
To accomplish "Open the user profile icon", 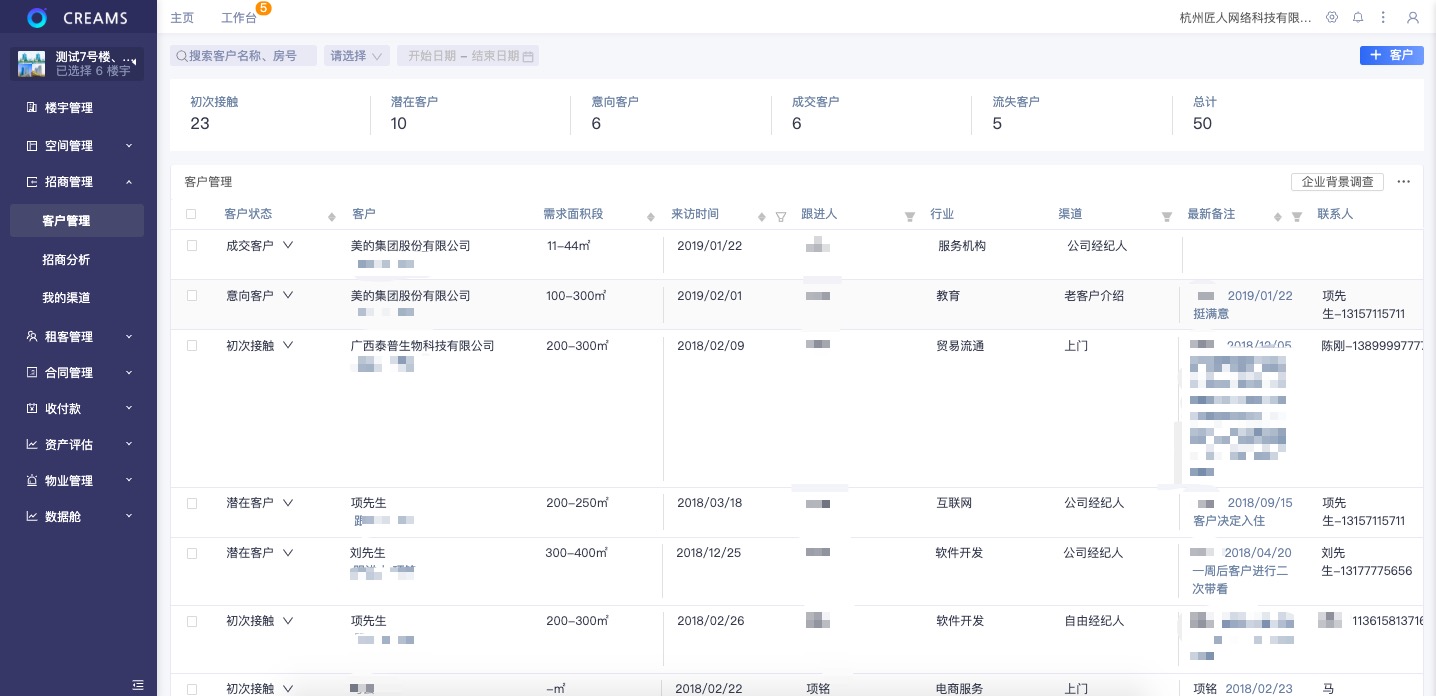I will coord(1412,18).
